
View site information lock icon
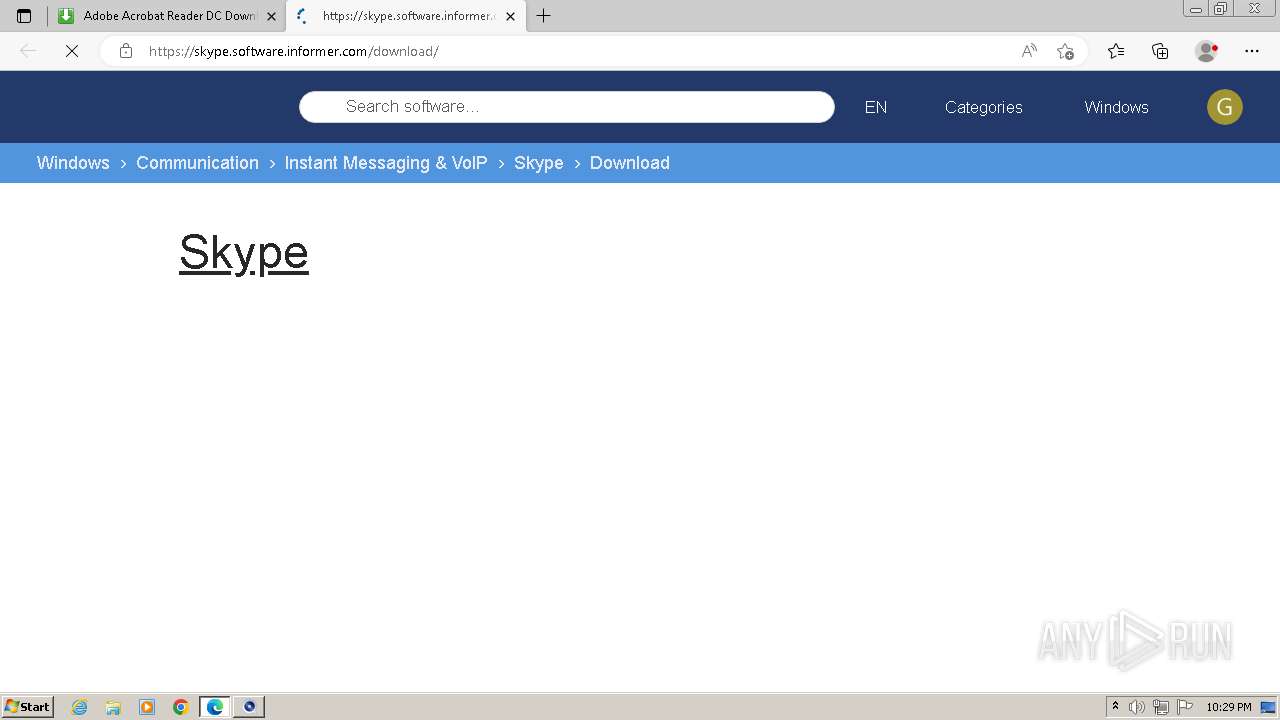tap(126, 51)
